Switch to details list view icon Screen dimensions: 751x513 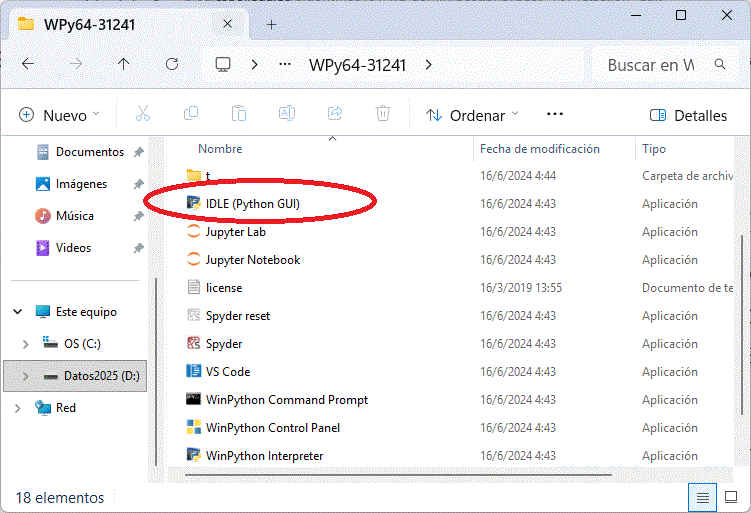click(x=703, y=498)
